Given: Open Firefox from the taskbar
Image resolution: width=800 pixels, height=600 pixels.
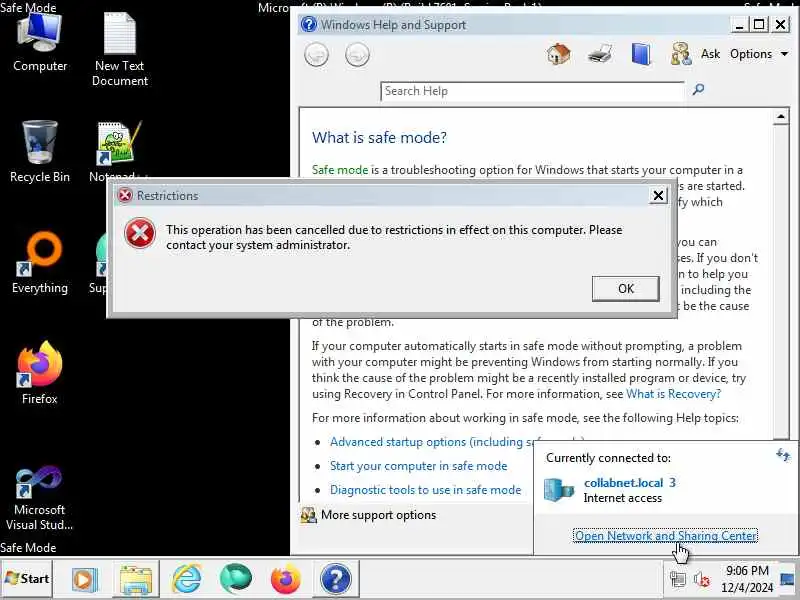Looking at the screenshot, I should coord(285,579).
